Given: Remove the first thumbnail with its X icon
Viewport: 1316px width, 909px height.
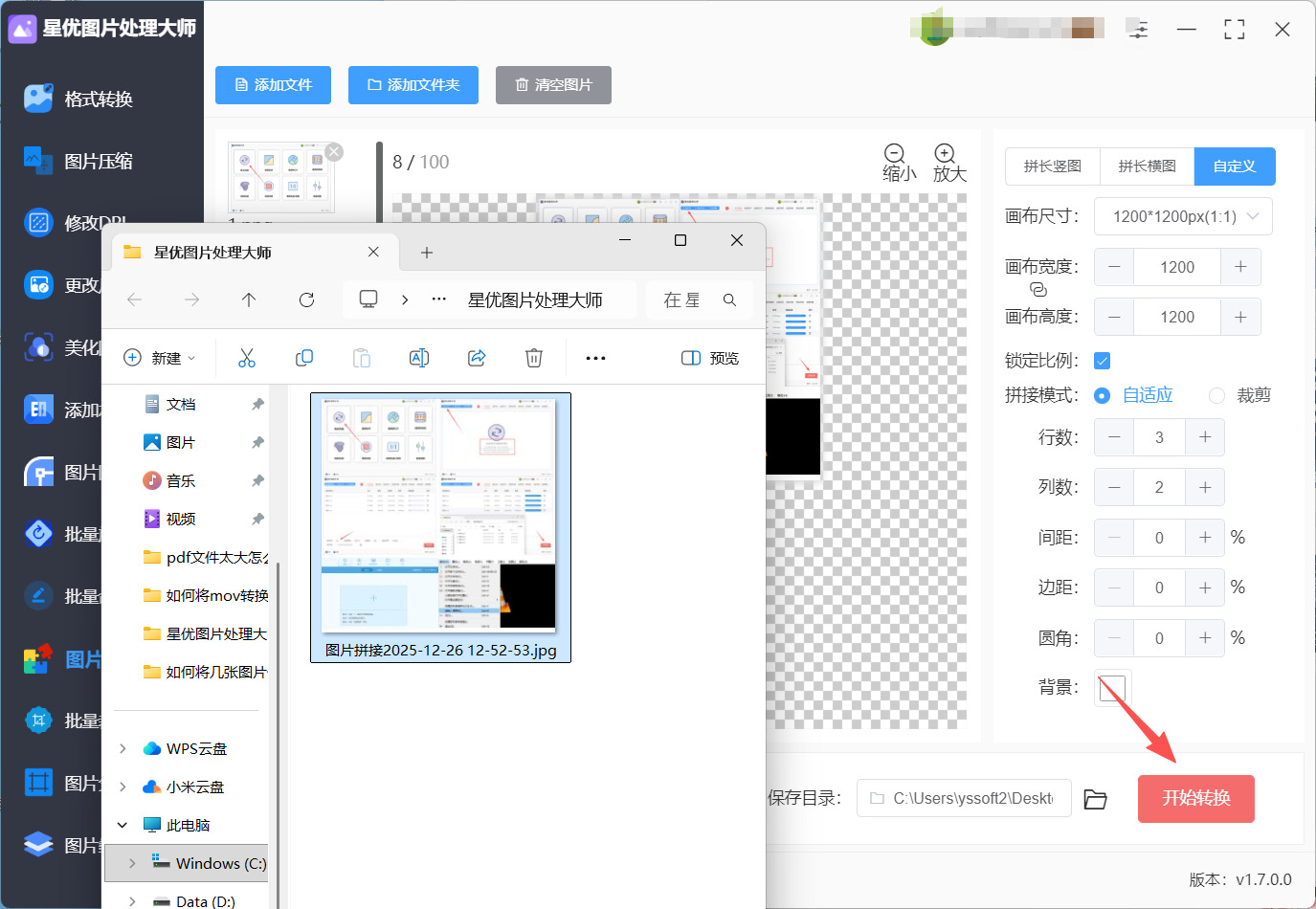Looking at the screenshot, I should point(334,152).
